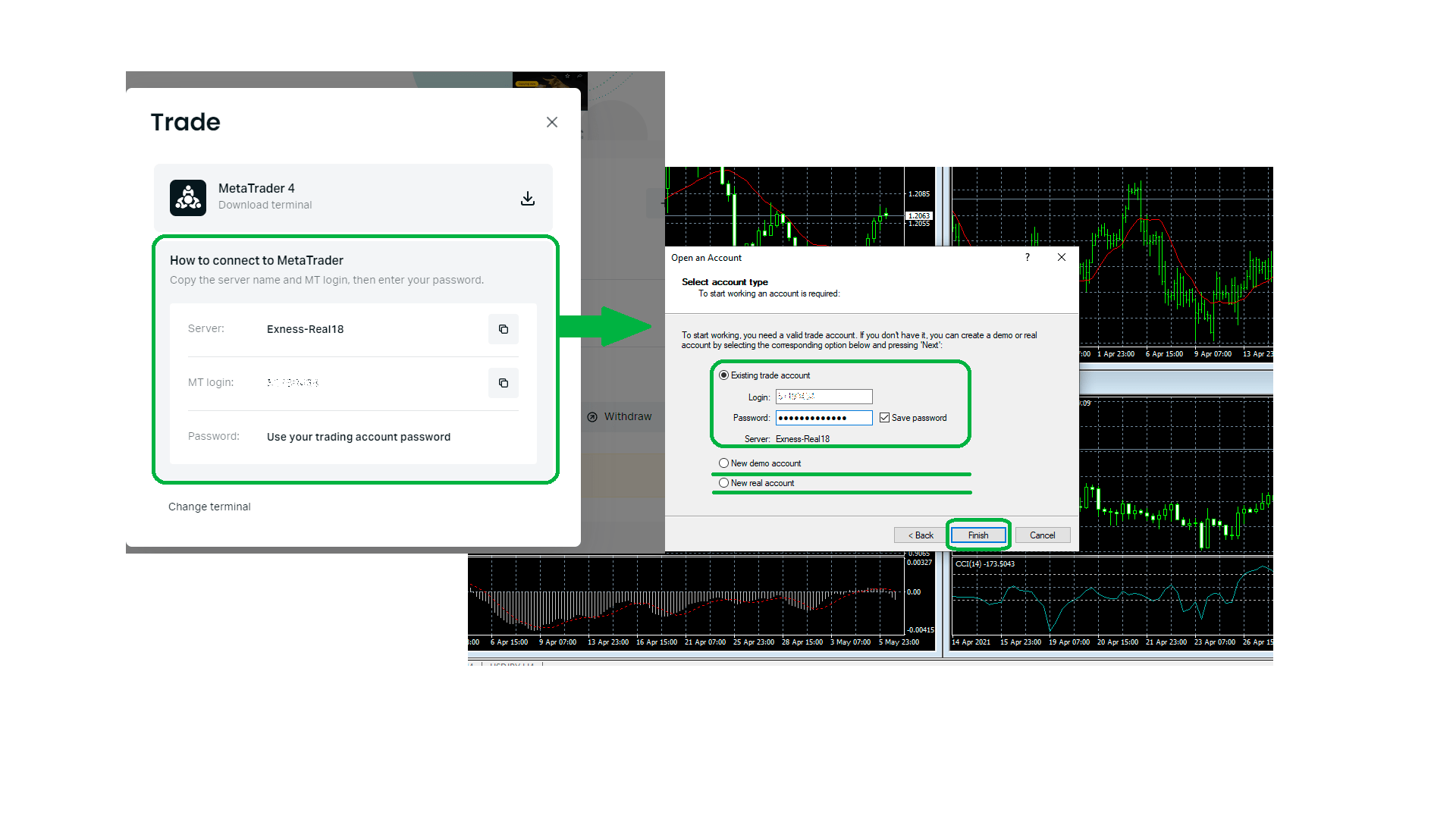Select the Existing trade account radio button
1456x819 pixels.
[x=723, y=375]
